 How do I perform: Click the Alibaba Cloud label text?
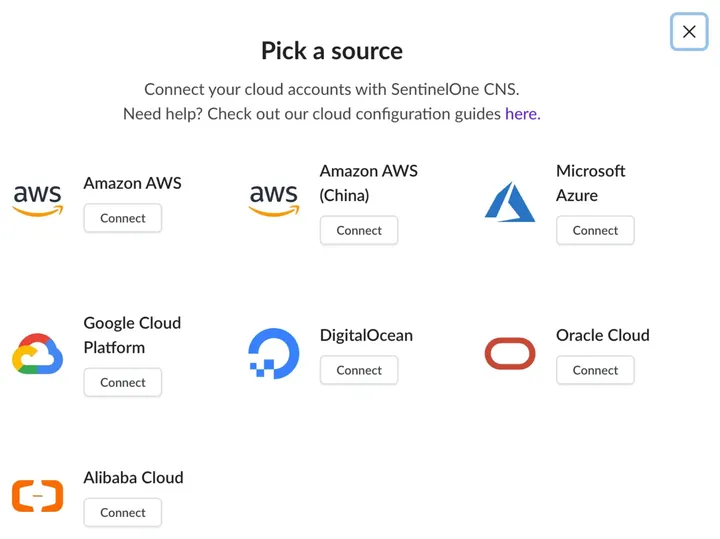pos(133,478)
